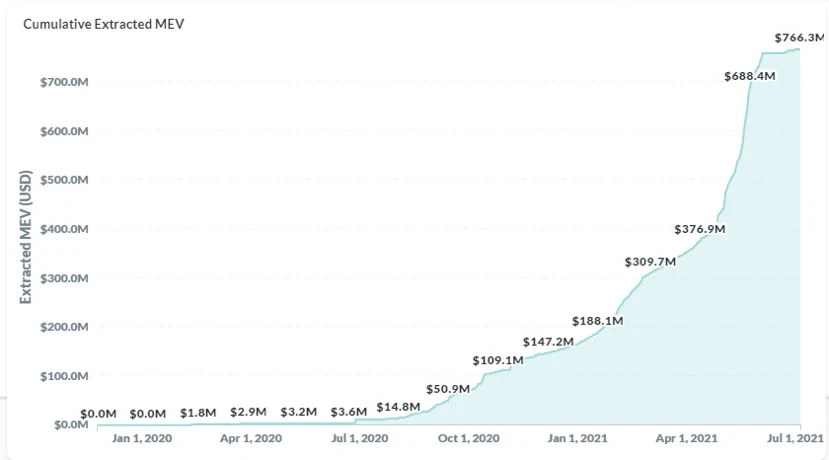Select the $376.9M data point label
The width and height of the screenshot is (829, 460).
(699, 229)
